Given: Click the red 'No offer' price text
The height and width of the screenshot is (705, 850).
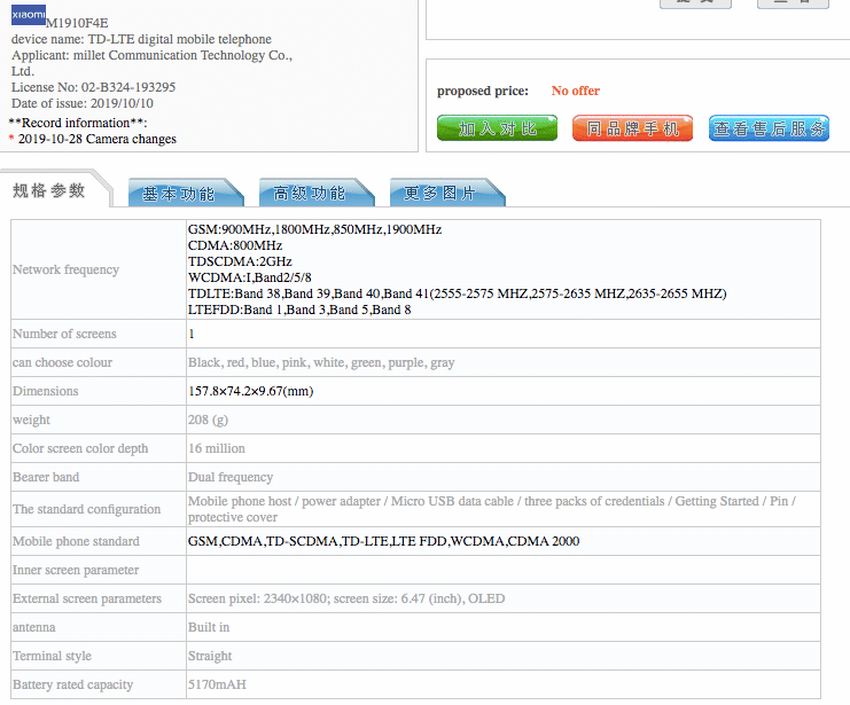Looking at the screenshot, I should point(575,91).
